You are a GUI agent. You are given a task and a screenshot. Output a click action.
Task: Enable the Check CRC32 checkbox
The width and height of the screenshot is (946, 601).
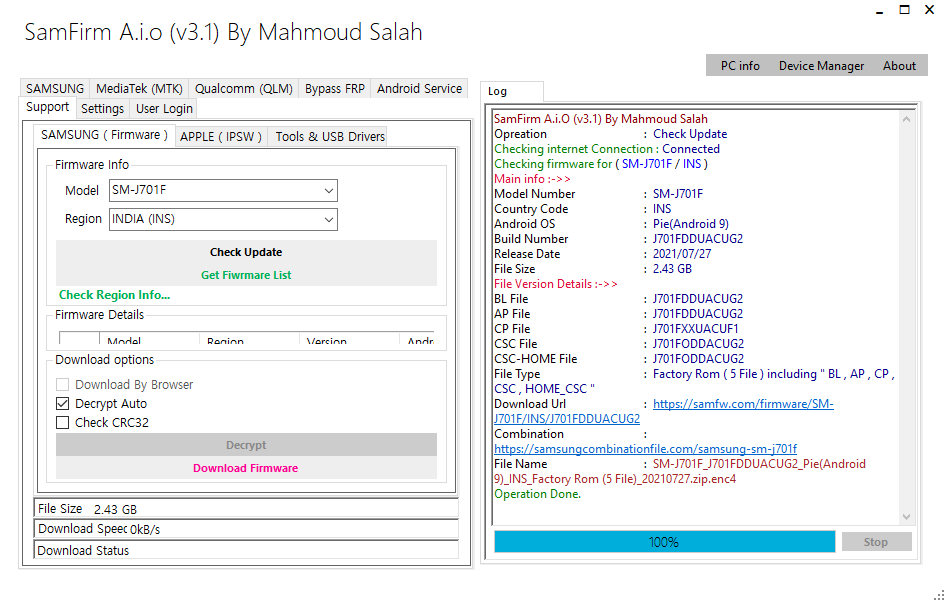click(62, 422)
